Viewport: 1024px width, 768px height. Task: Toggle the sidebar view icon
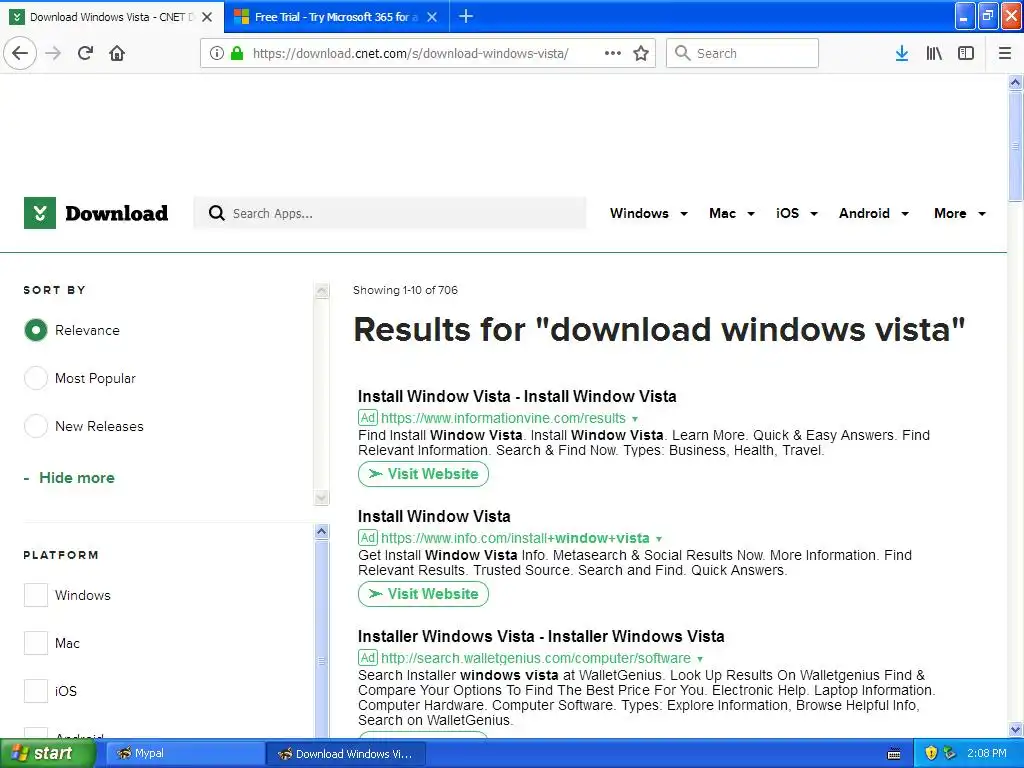pos(966,53)
